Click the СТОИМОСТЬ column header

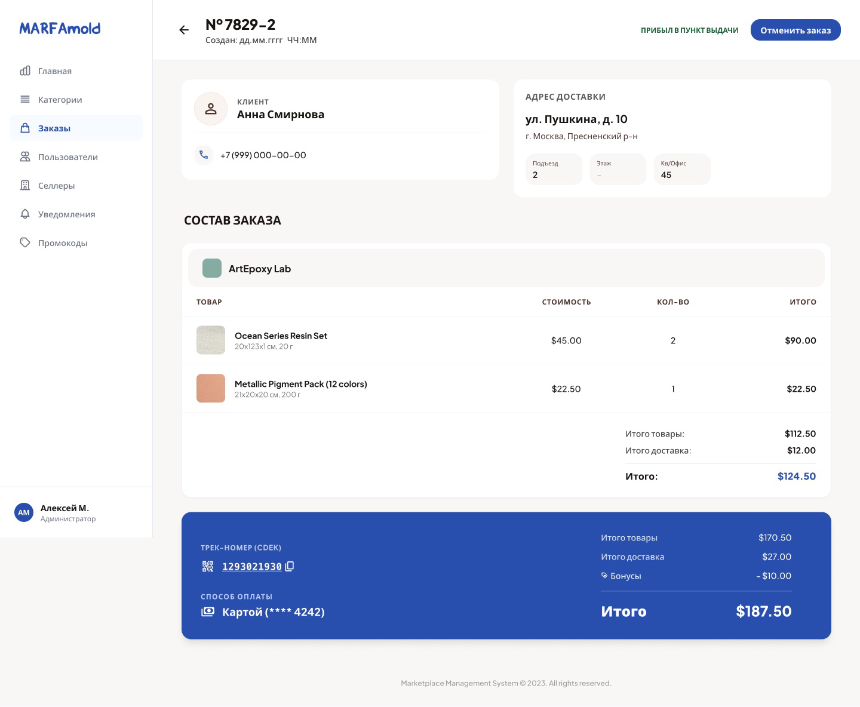pos(567,302)
